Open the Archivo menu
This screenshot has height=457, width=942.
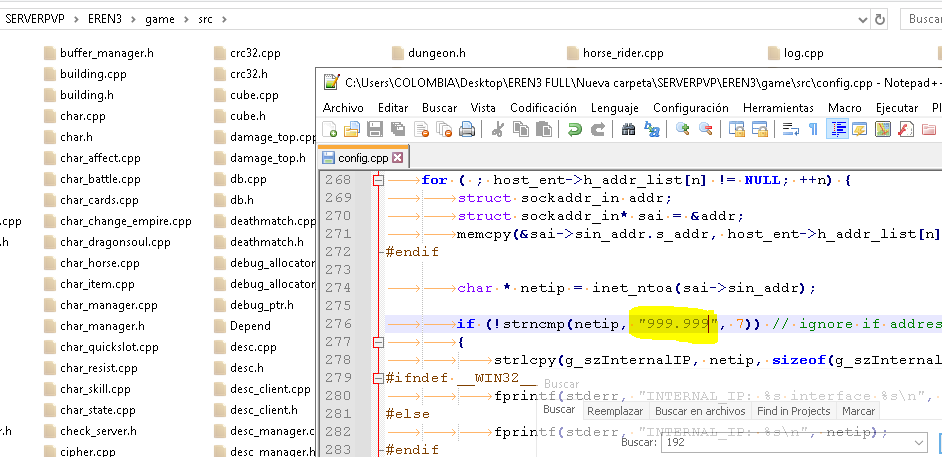pyautogui.click(x=343, y=108)
